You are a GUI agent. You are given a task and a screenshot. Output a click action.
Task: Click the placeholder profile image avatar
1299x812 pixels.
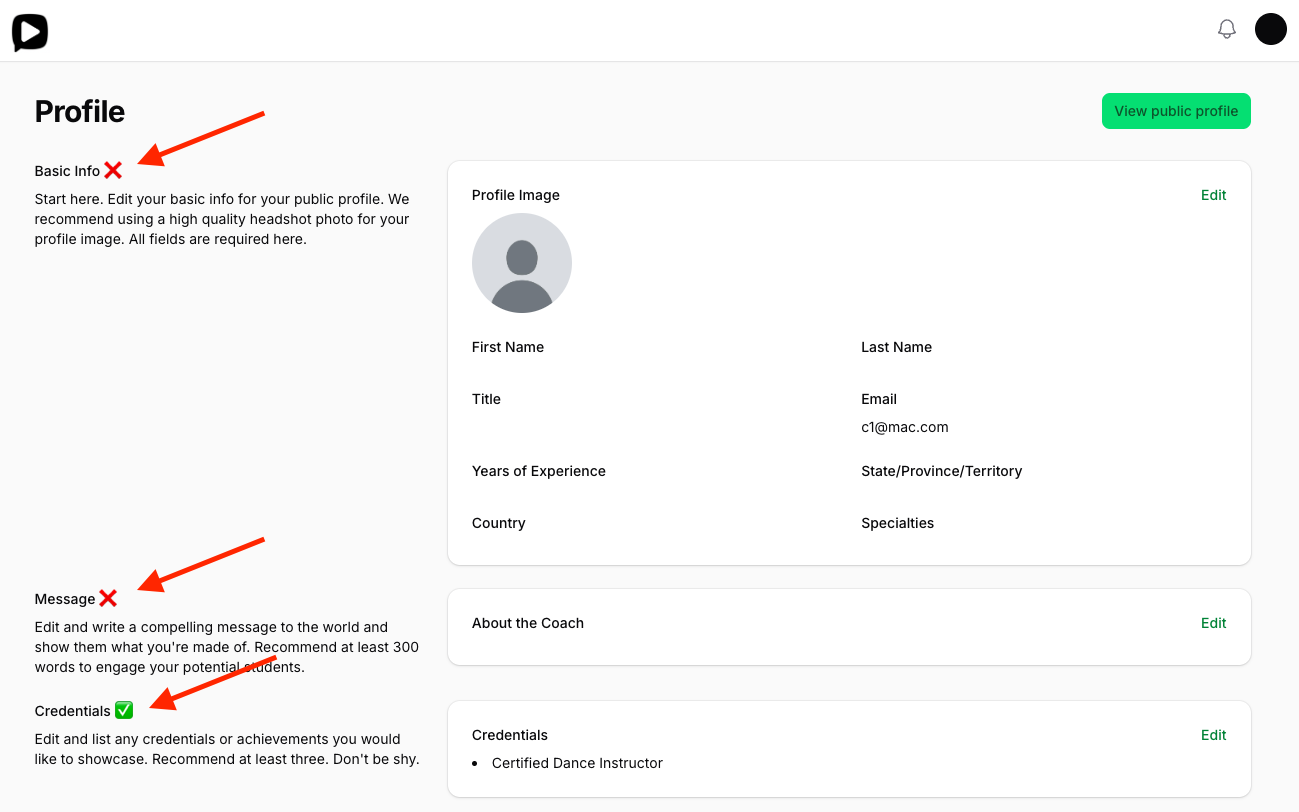tap(521, 263)
